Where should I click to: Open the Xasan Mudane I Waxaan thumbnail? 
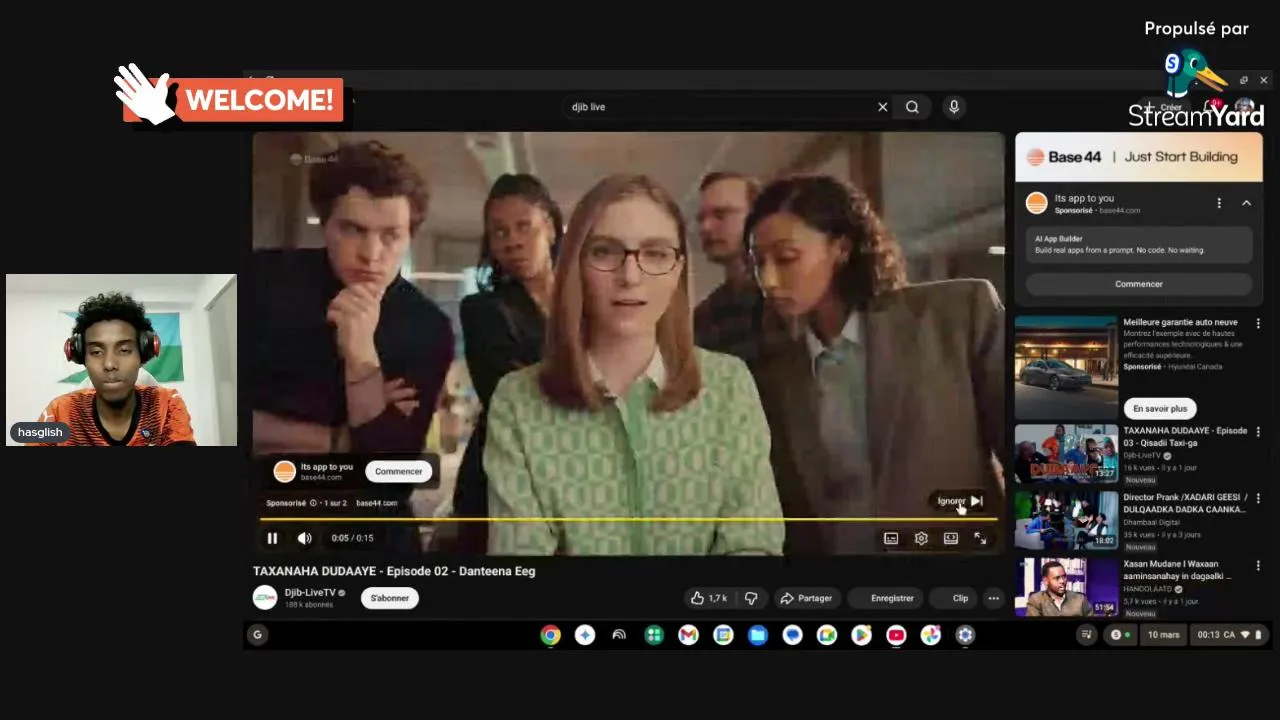[1066, 586]
